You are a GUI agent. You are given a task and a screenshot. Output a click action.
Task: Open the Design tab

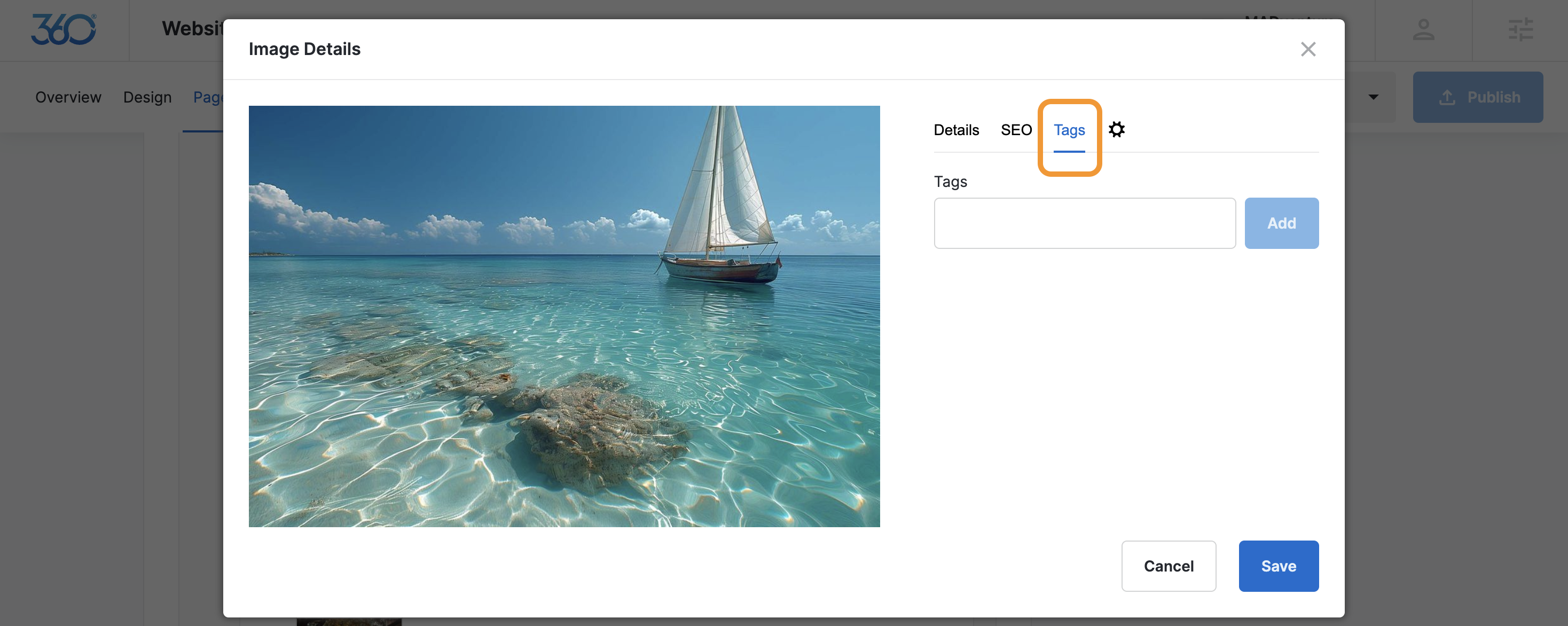click(x=147, y=97)
